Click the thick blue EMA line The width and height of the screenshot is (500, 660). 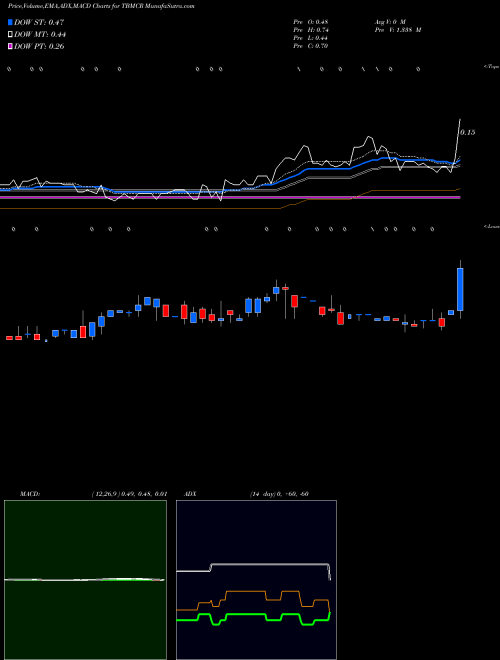[328, 168]
